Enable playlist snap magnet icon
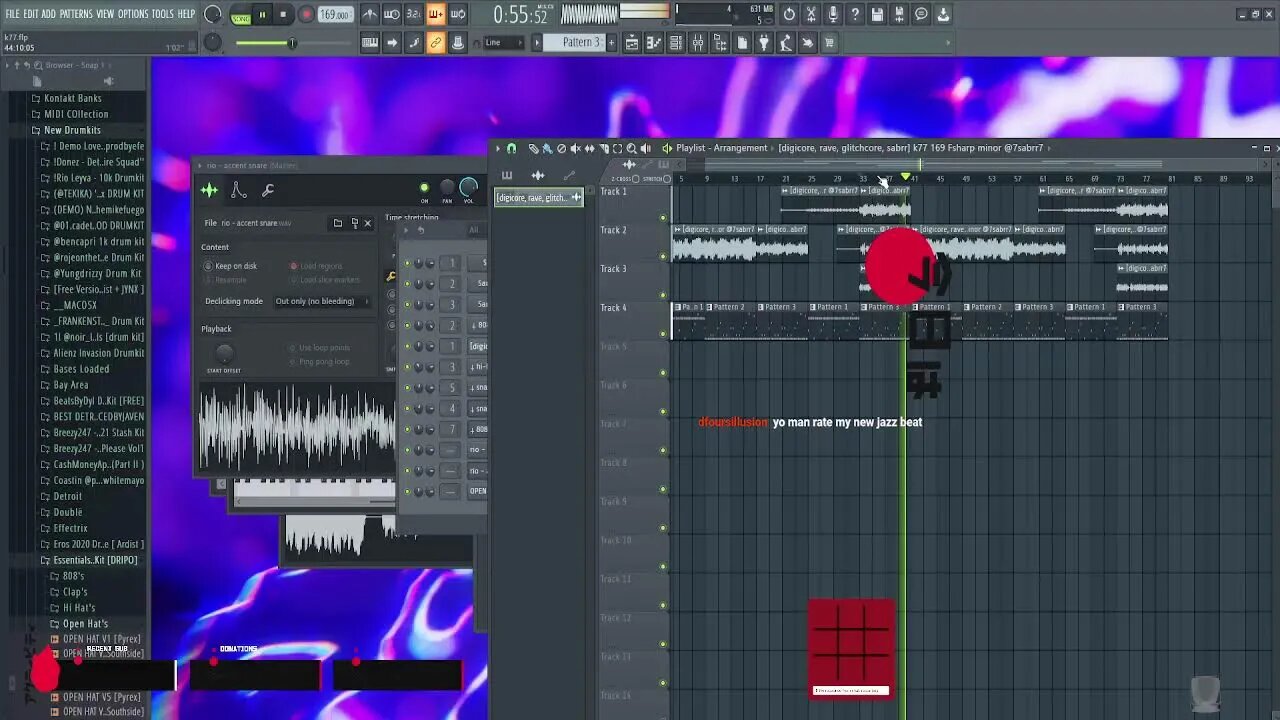The image size is (1280, 720). [511, 148]
